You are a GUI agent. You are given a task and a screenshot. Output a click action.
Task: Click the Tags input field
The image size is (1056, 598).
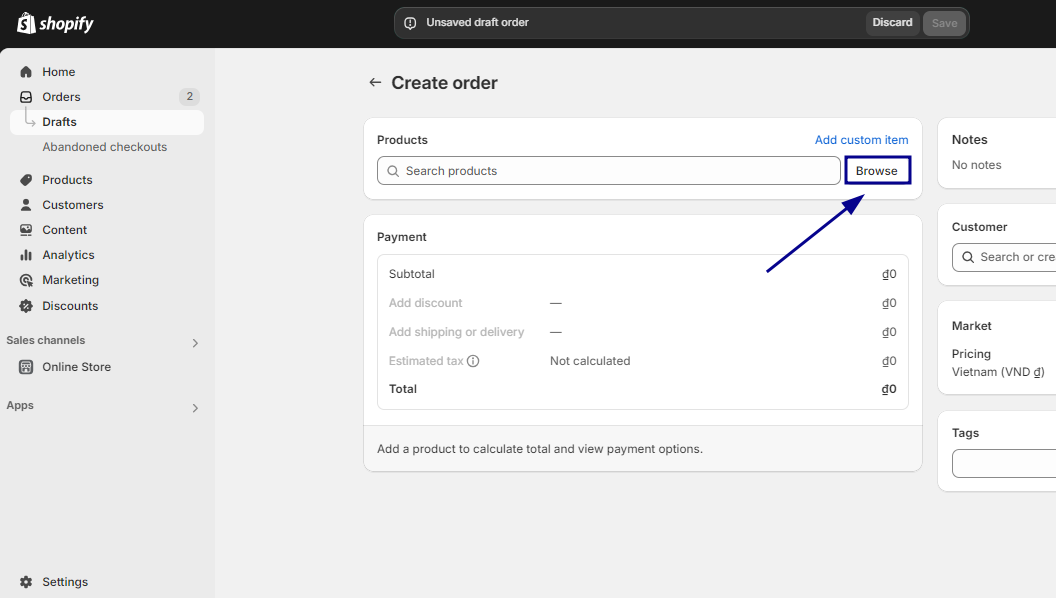coord(1004,463)
